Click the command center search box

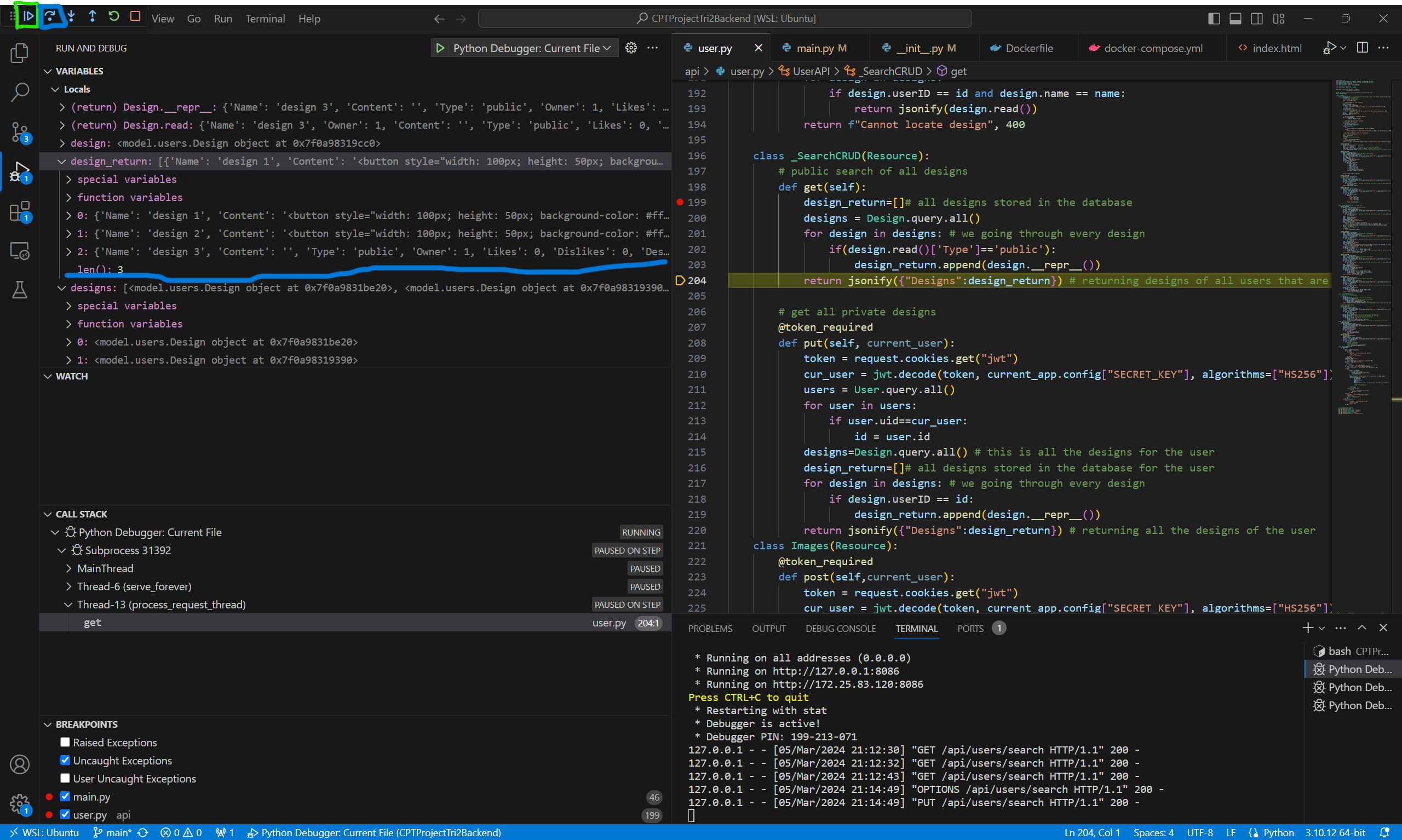pyautogui.click(x=725, y=19)
